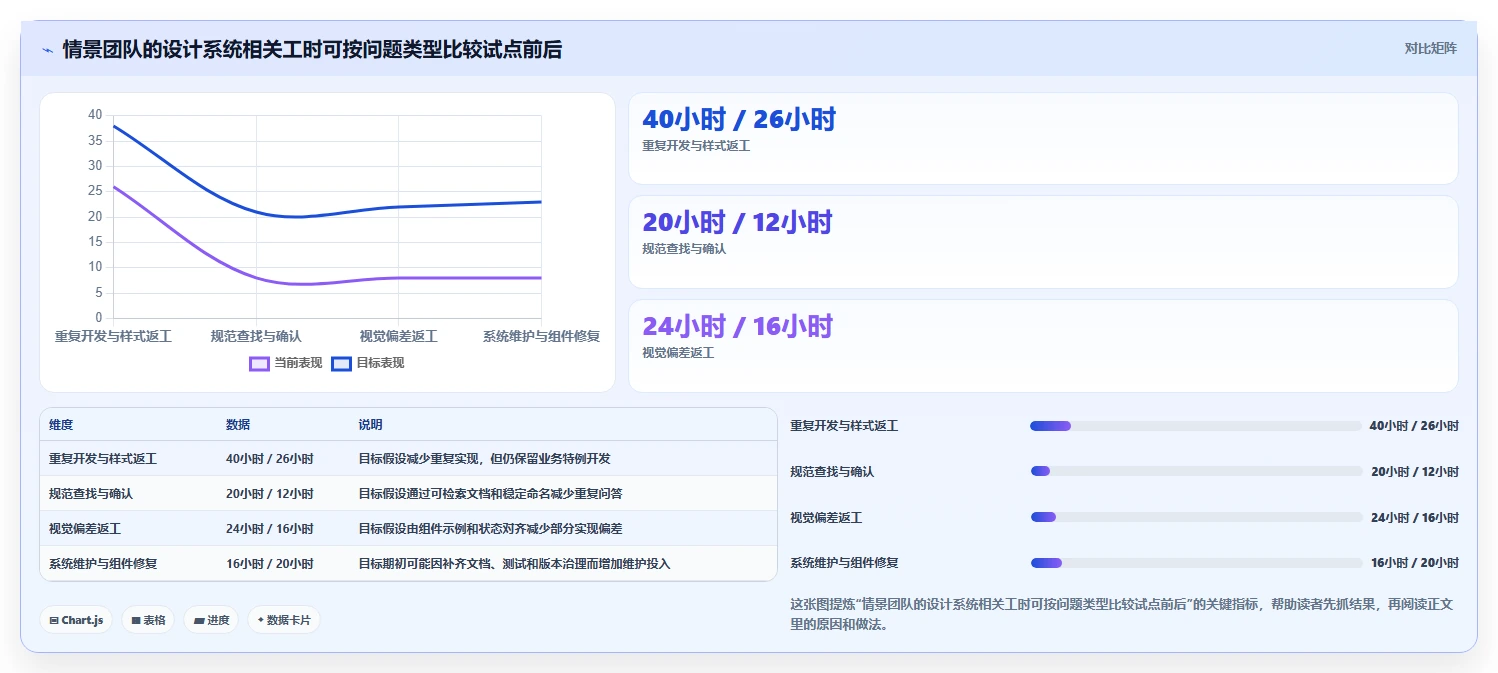The image size is (1498, 673).
Task: Click progress value 16小时 / 20小时
Action: pyautogui.click(x=1414, y=563)
